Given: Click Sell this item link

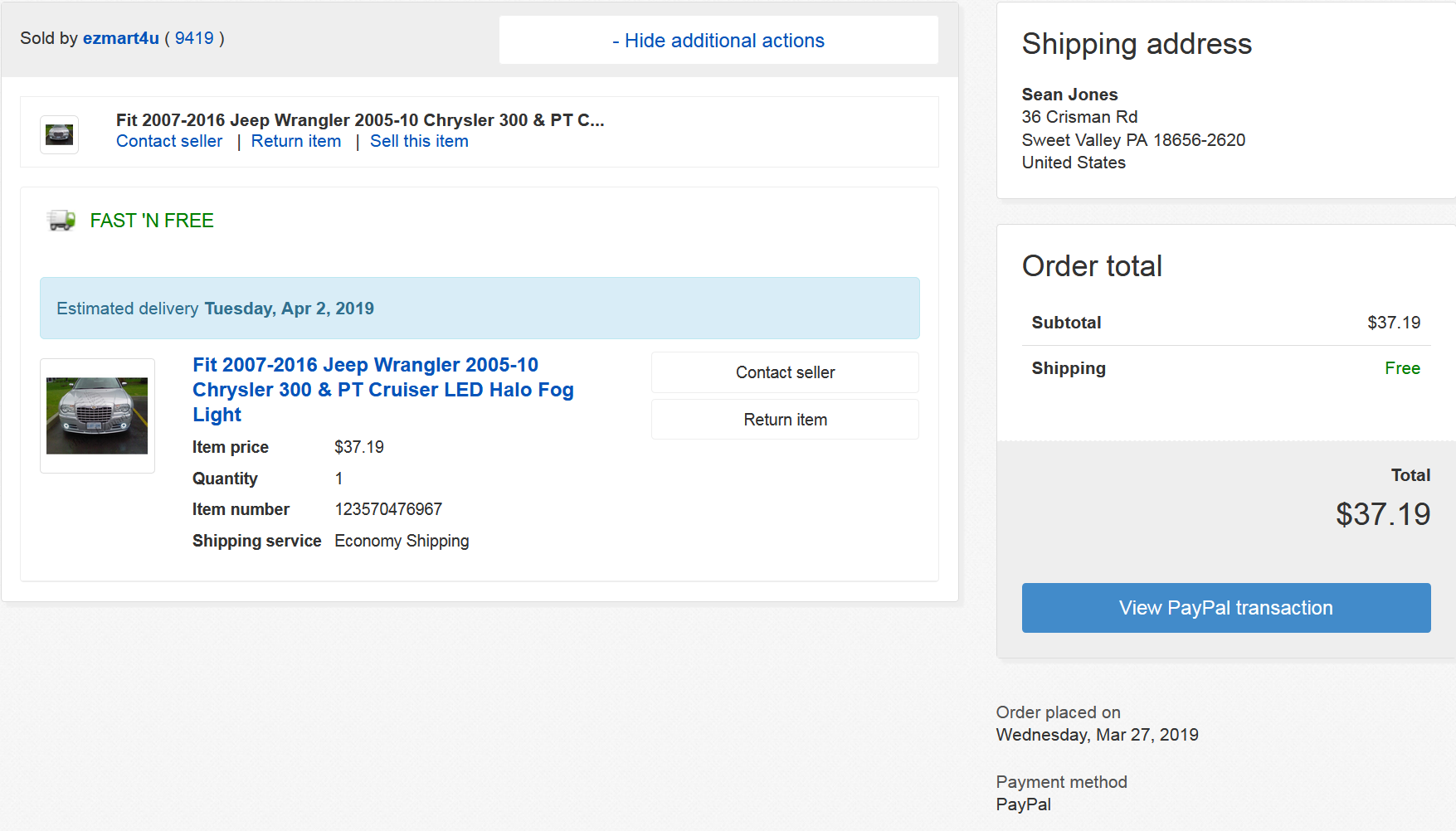Looking at the screenshot, I should click(419, 141).
